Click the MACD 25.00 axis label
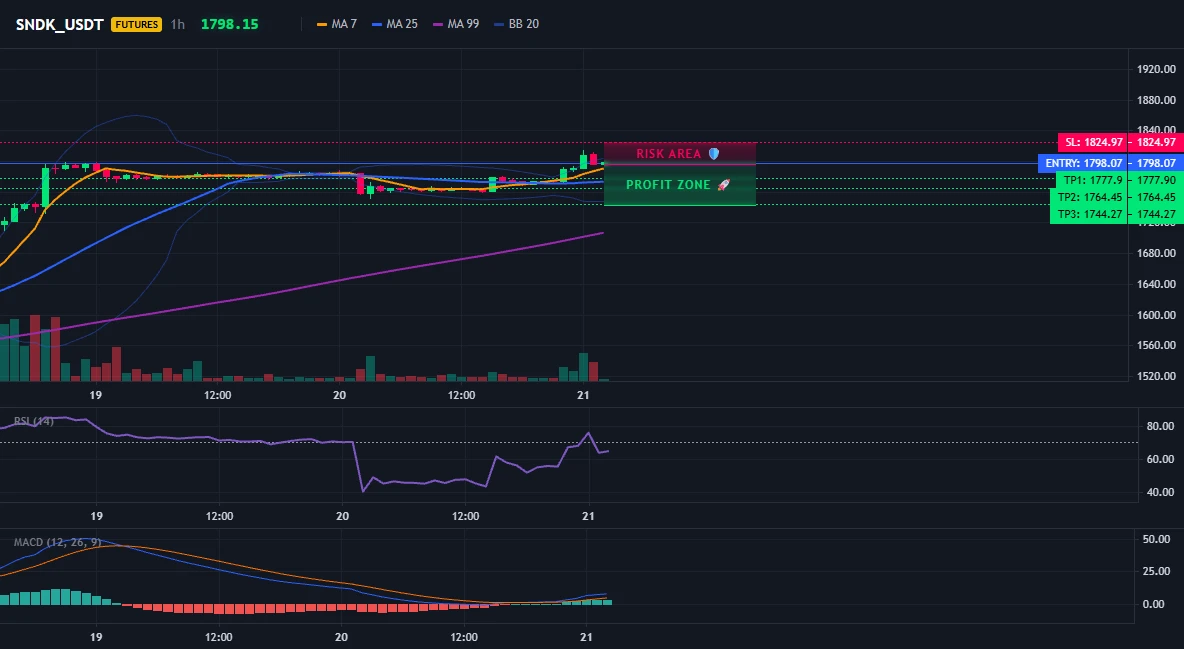 pos(1156,571)
